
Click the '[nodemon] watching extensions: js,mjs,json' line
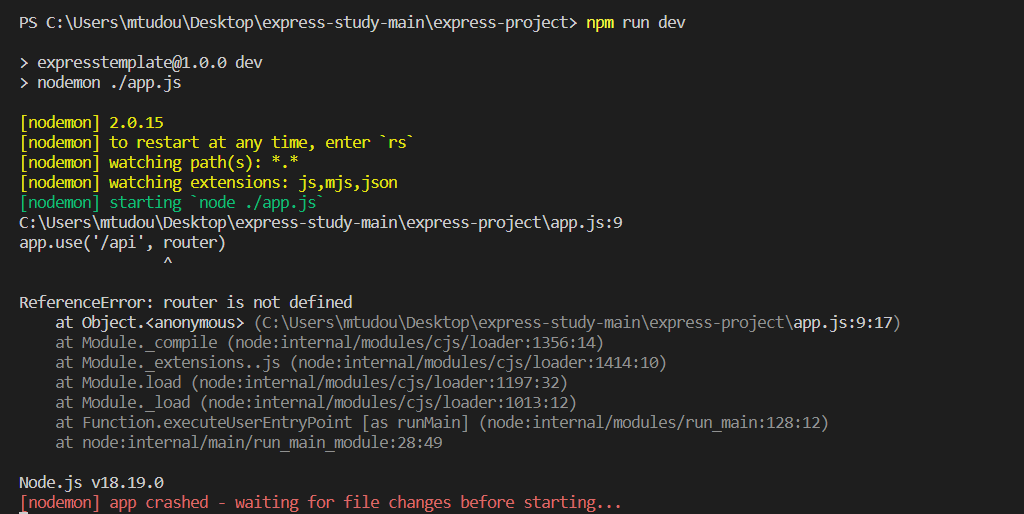[208, 182]
